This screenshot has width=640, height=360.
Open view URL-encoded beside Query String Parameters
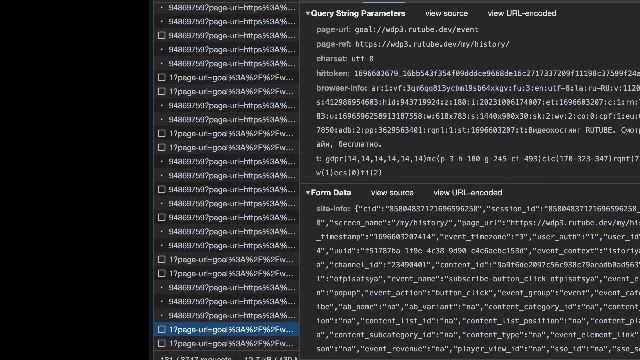point(522,13)
